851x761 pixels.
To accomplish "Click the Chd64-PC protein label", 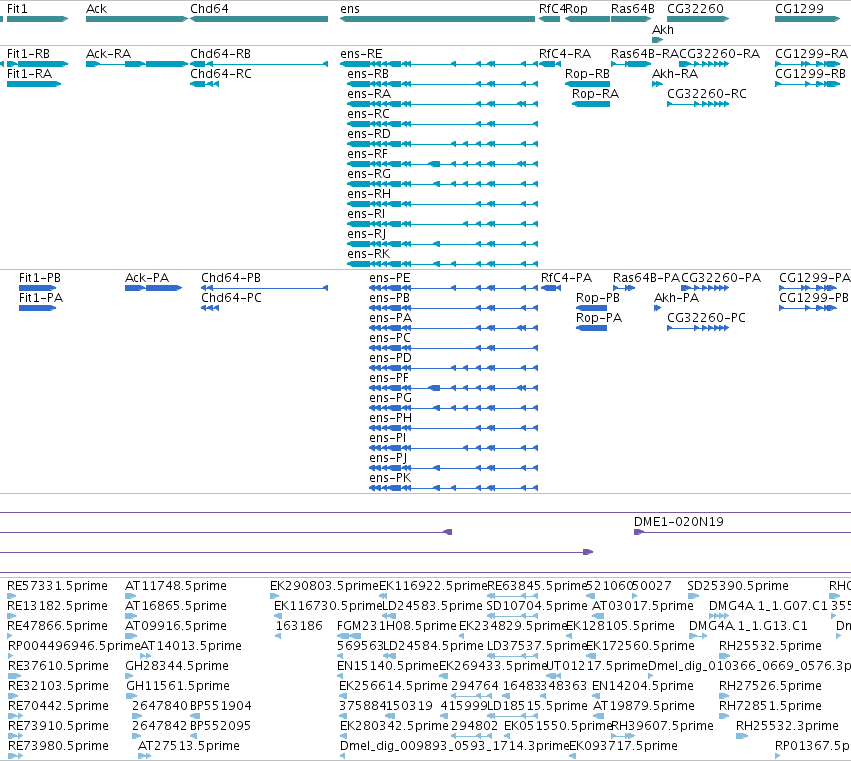I will tap(231, 298).
